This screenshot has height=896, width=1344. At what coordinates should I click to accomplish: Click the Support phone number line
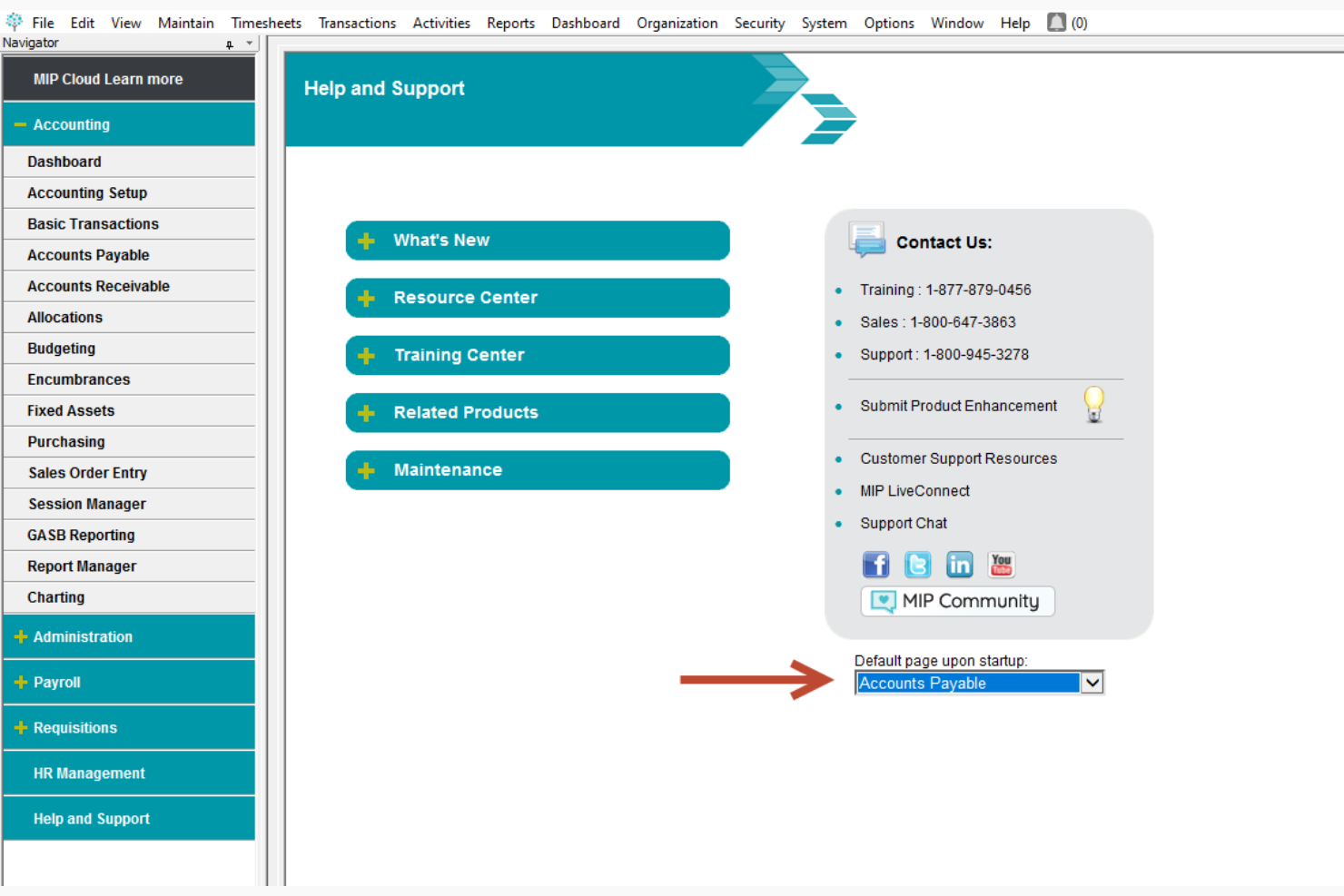944,355
